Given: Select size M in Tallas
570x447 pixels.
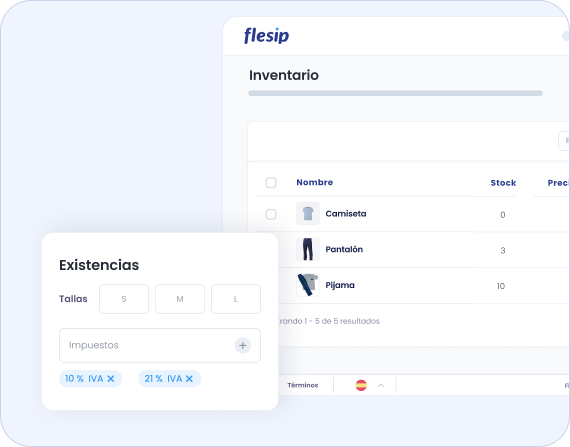Looking at the screenshot, I should pyautogui.click(x=180, y=299).
